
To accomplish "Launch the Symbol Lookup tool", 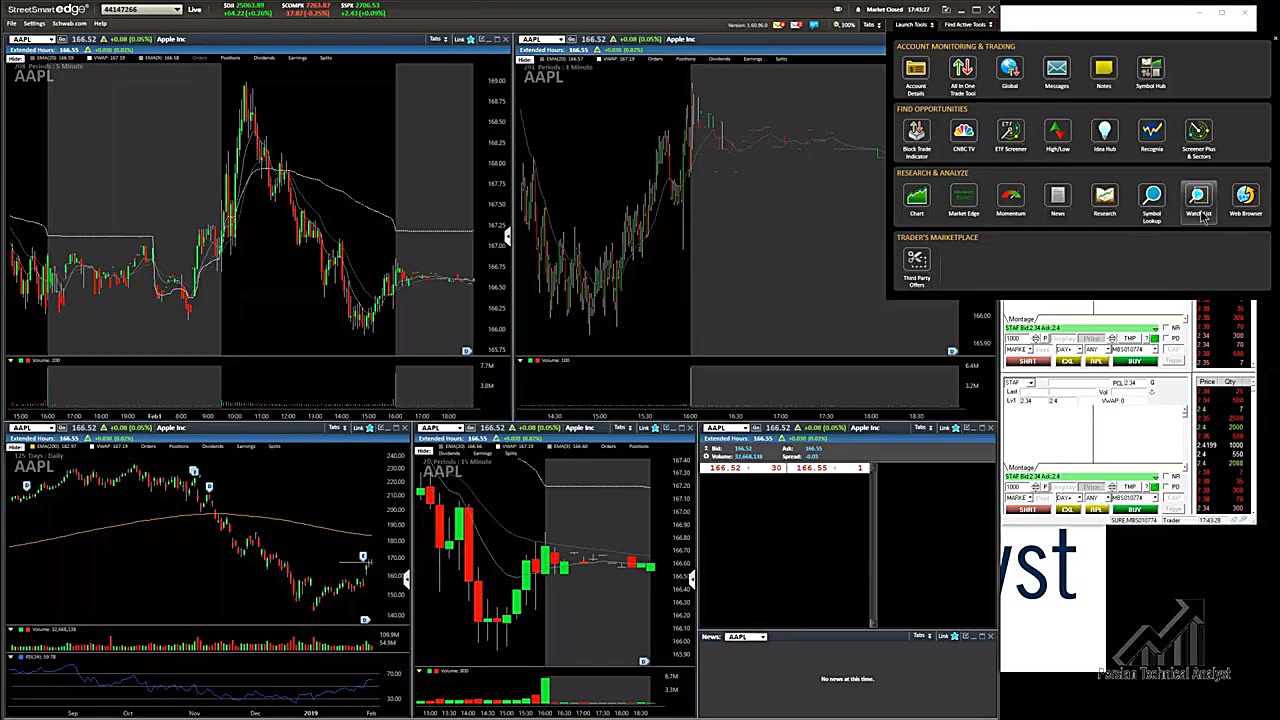I will click(1151, 203).
